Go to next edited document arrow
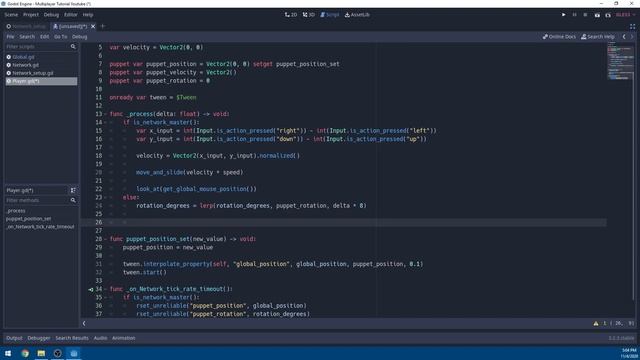The width and height of the screenshot is (640, 360). click(x=632, y=37)
